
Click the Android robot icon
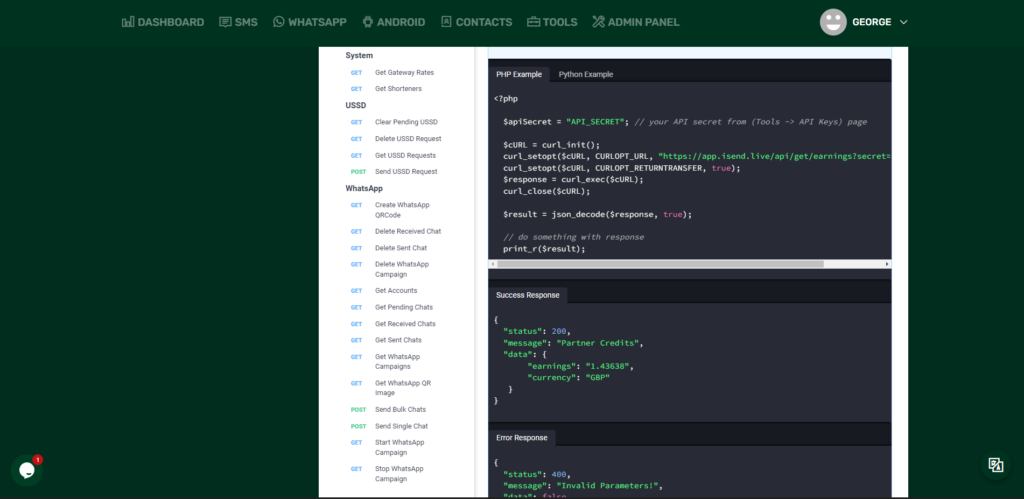pyautogui.click(x=368, y=22)
